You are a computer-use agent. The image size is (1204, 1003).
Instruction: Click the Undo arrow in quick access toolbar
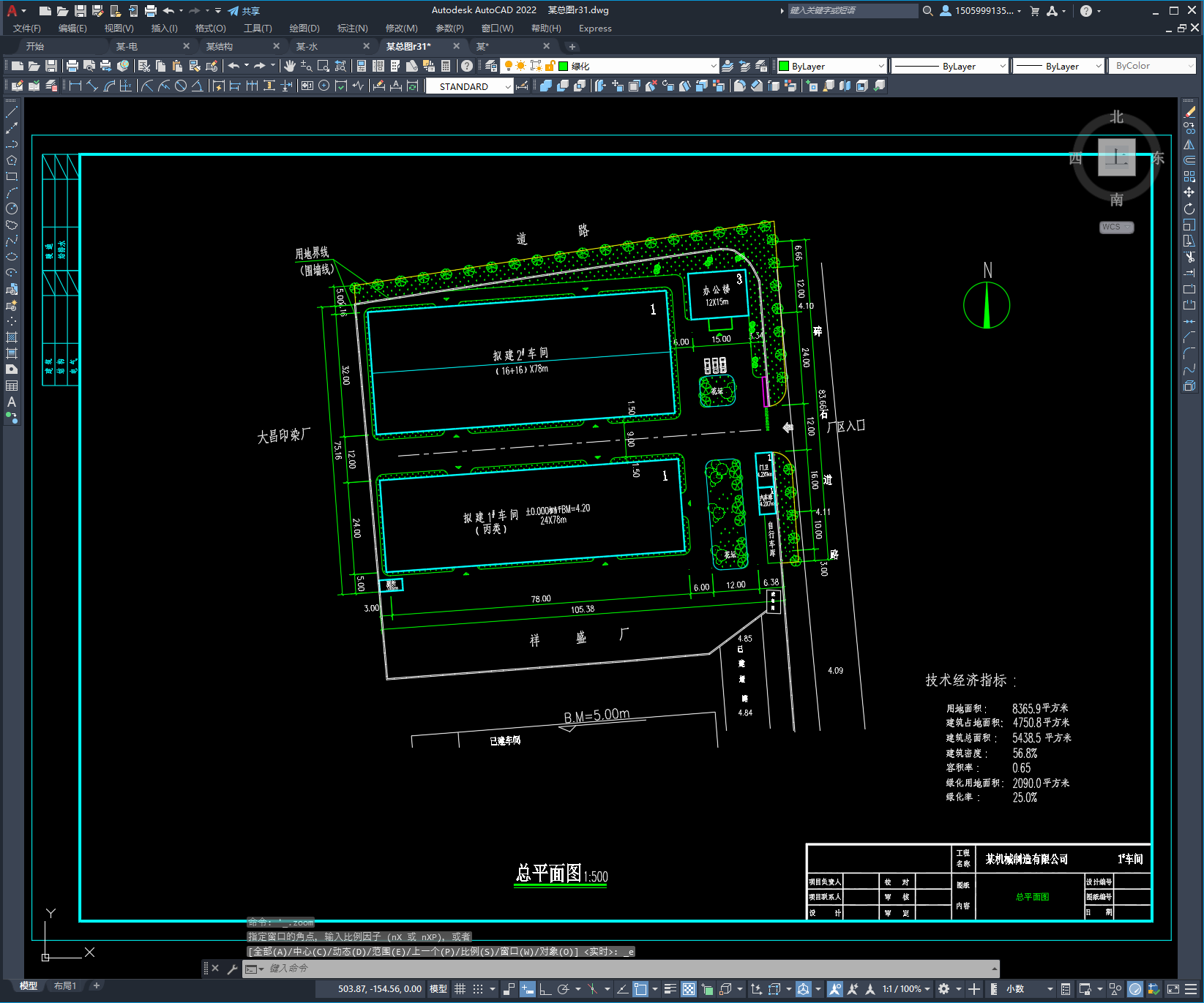point(168,10)
